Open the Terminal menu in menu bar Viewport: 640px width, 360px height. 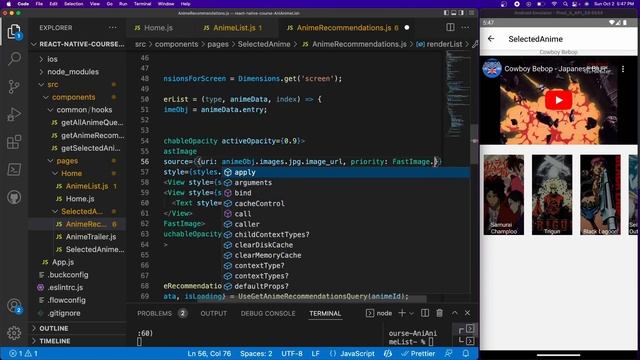coord(142,4)
